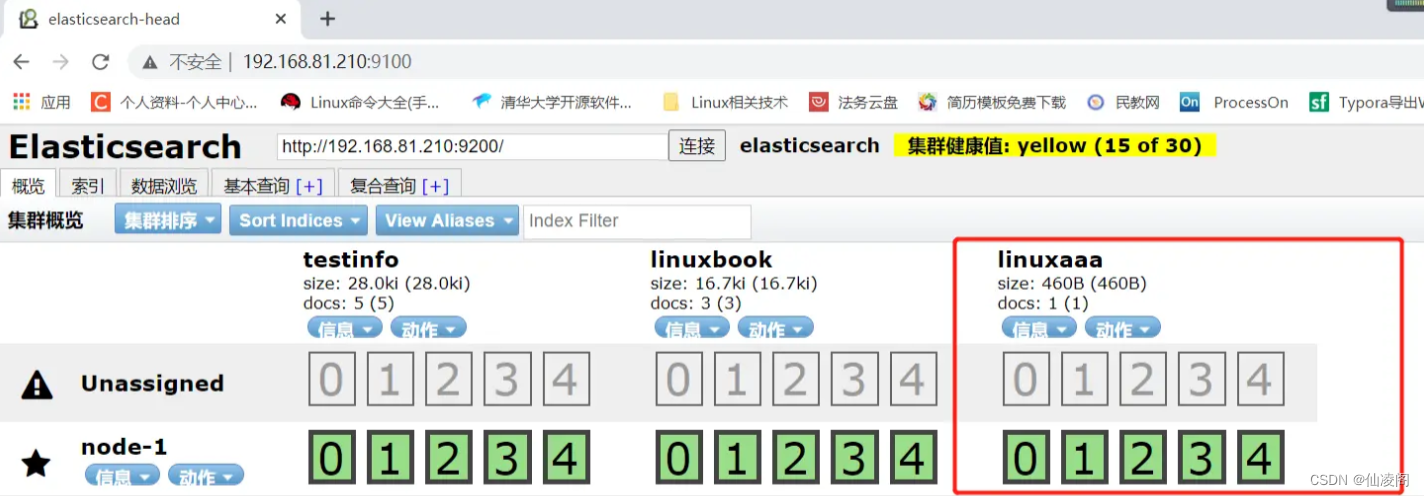
Task: Open the 法务云盘 bookmark
Action: coord(854,102)
